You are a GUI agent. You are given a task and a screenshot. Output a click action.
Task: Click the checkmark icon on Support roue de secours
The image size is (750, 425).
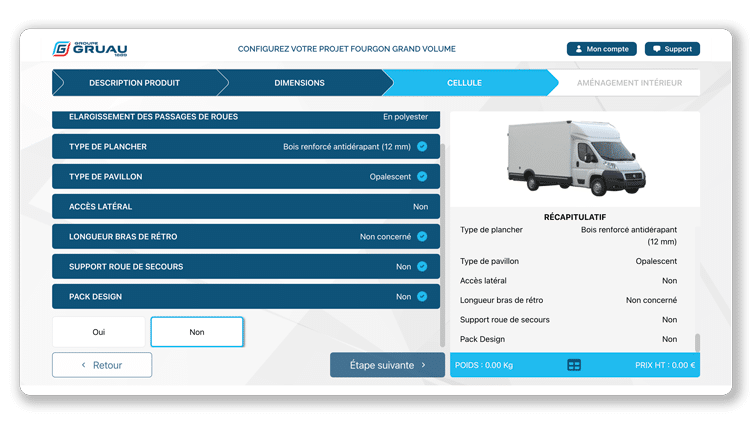pyautogui.click(x=422, y=267)
